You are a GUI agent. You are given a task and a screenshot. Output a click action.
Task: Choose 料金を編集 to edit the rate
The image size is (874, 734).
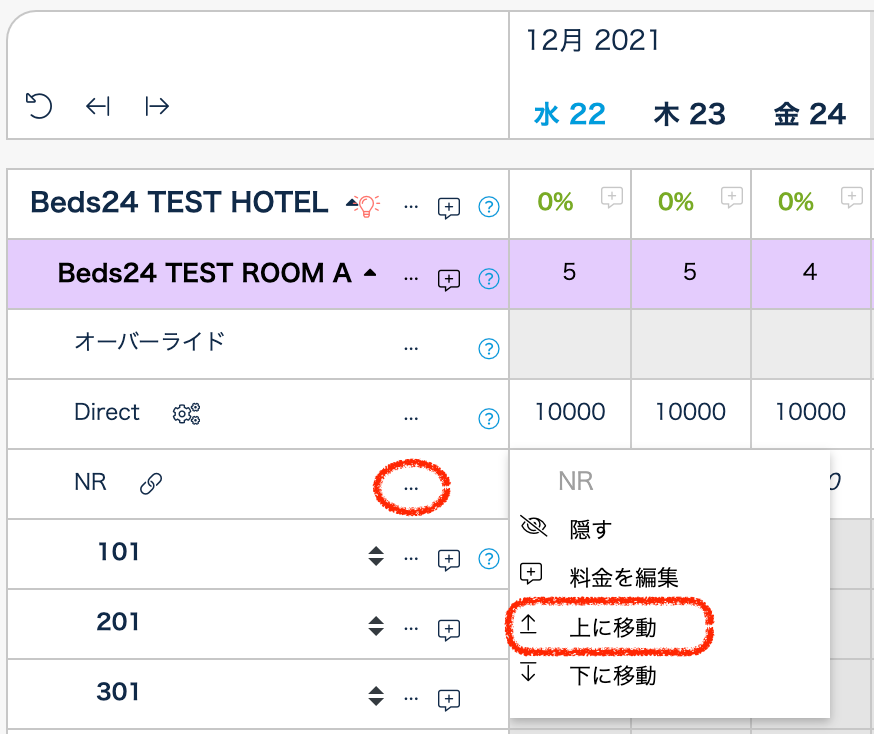[623, 577]
